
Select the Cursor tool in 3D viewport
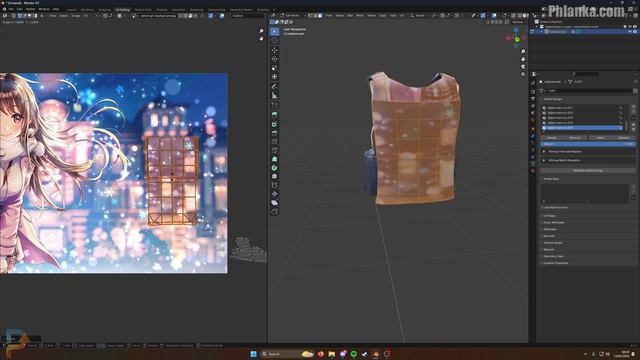coord(274,41)
